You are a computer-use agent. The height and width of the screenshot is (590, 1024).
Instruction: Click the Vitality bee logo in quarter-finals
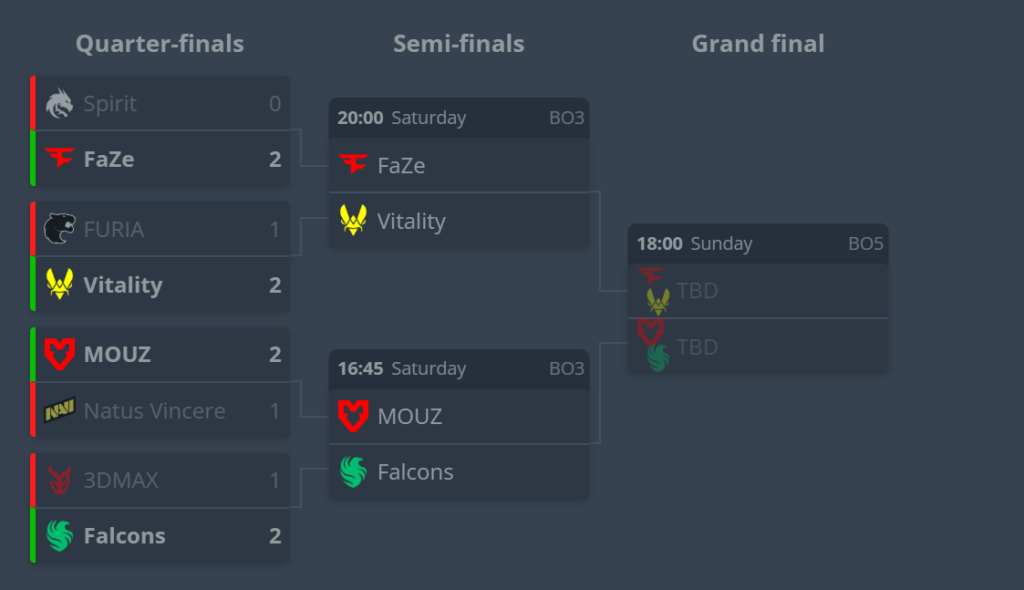pos(60,285)
